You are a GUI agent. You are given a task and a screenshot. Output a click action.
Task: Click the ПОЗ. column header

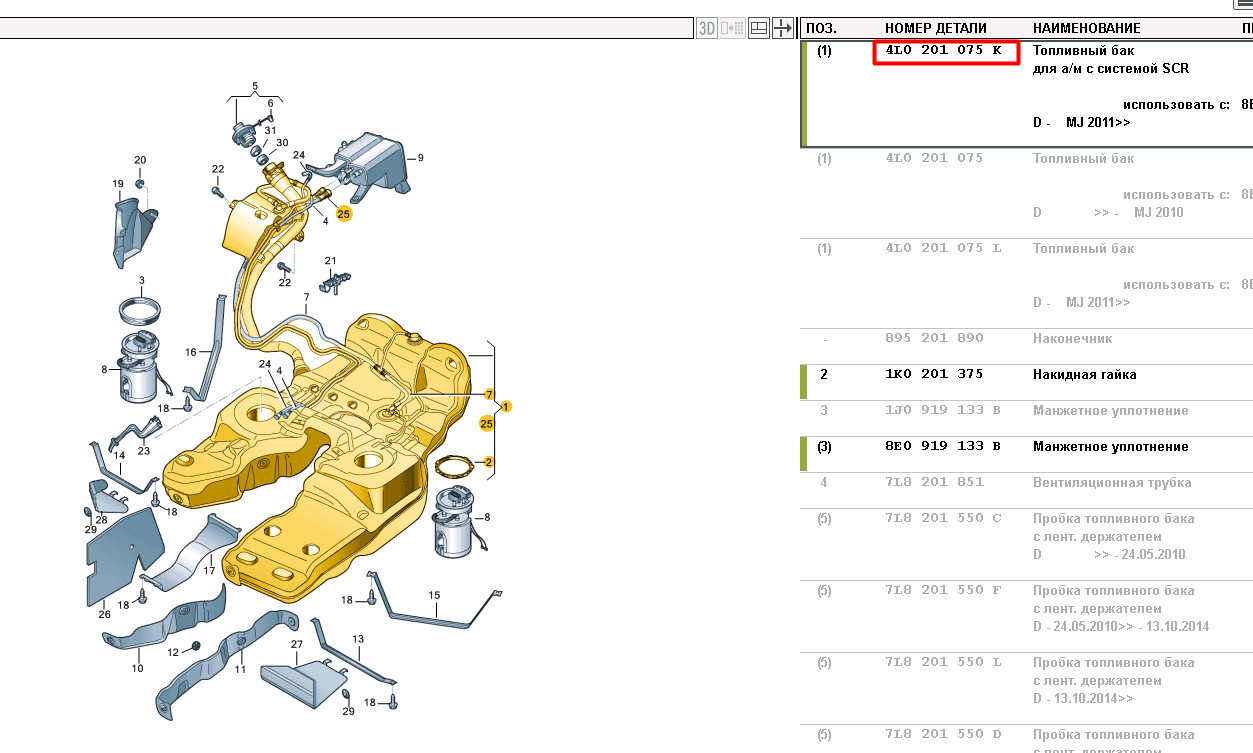821,28
